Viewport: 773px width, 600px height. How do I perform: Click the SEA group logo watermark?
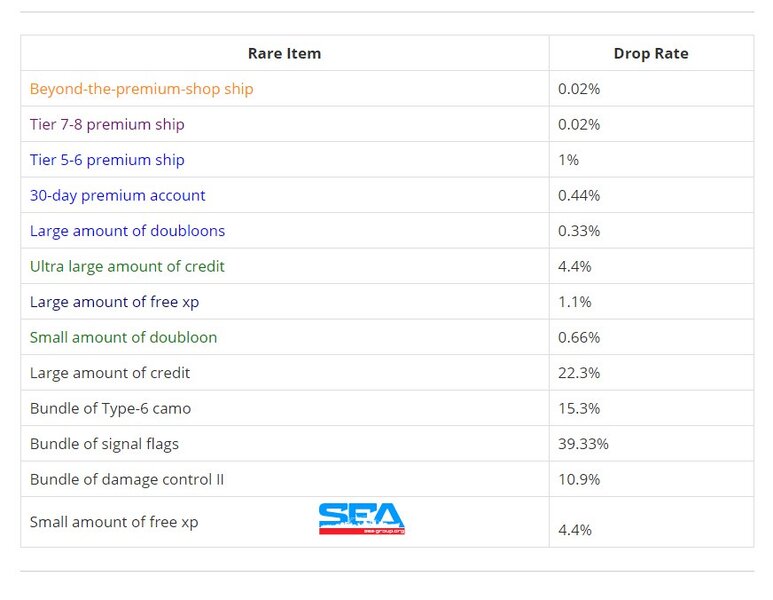(x=361, y=518)
